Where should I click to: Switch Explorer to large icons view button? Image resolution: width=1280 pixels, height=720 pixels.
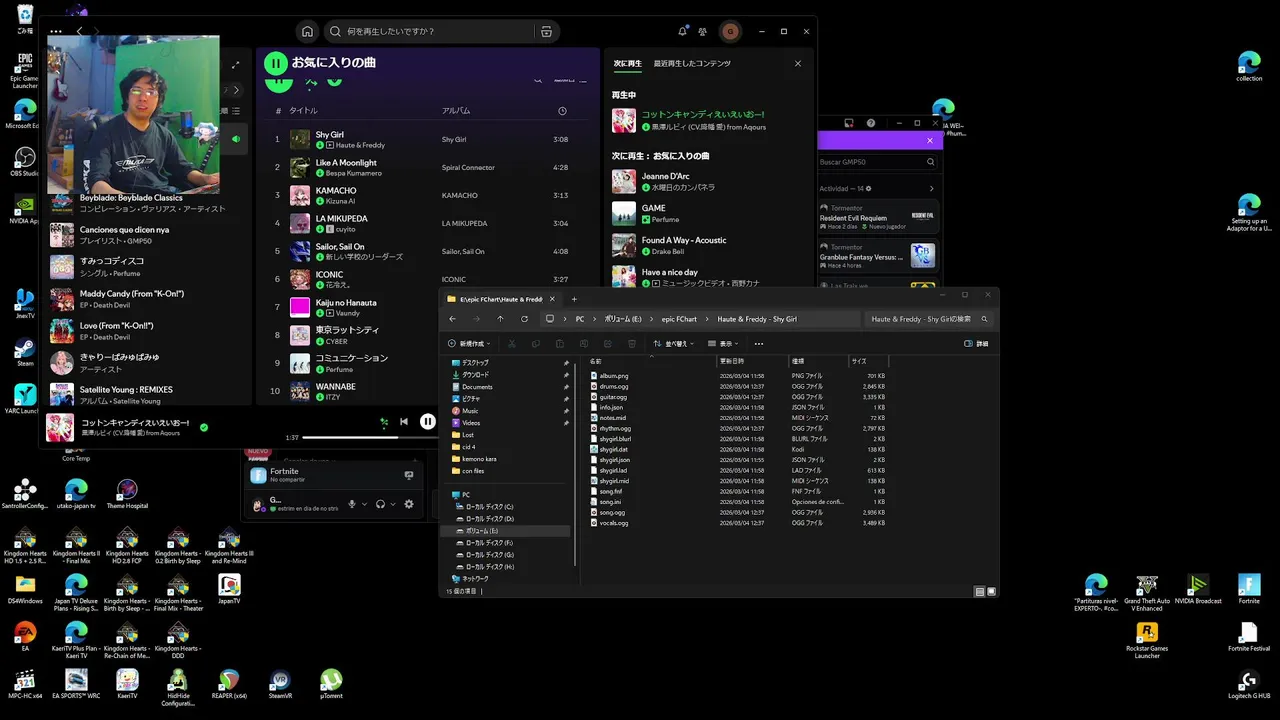pyautogui.click(x=993, y=591)
